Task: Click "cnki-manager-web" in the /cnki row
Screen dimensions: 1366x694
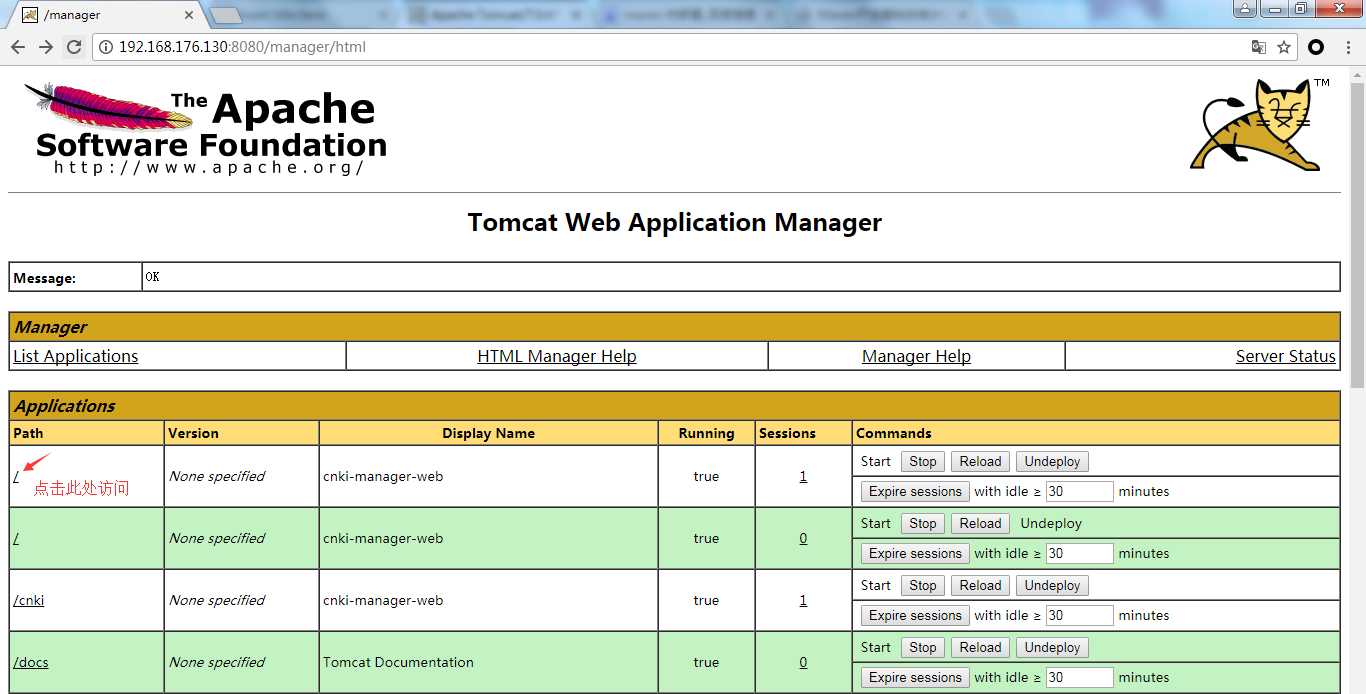Action: tap(383, 600)
